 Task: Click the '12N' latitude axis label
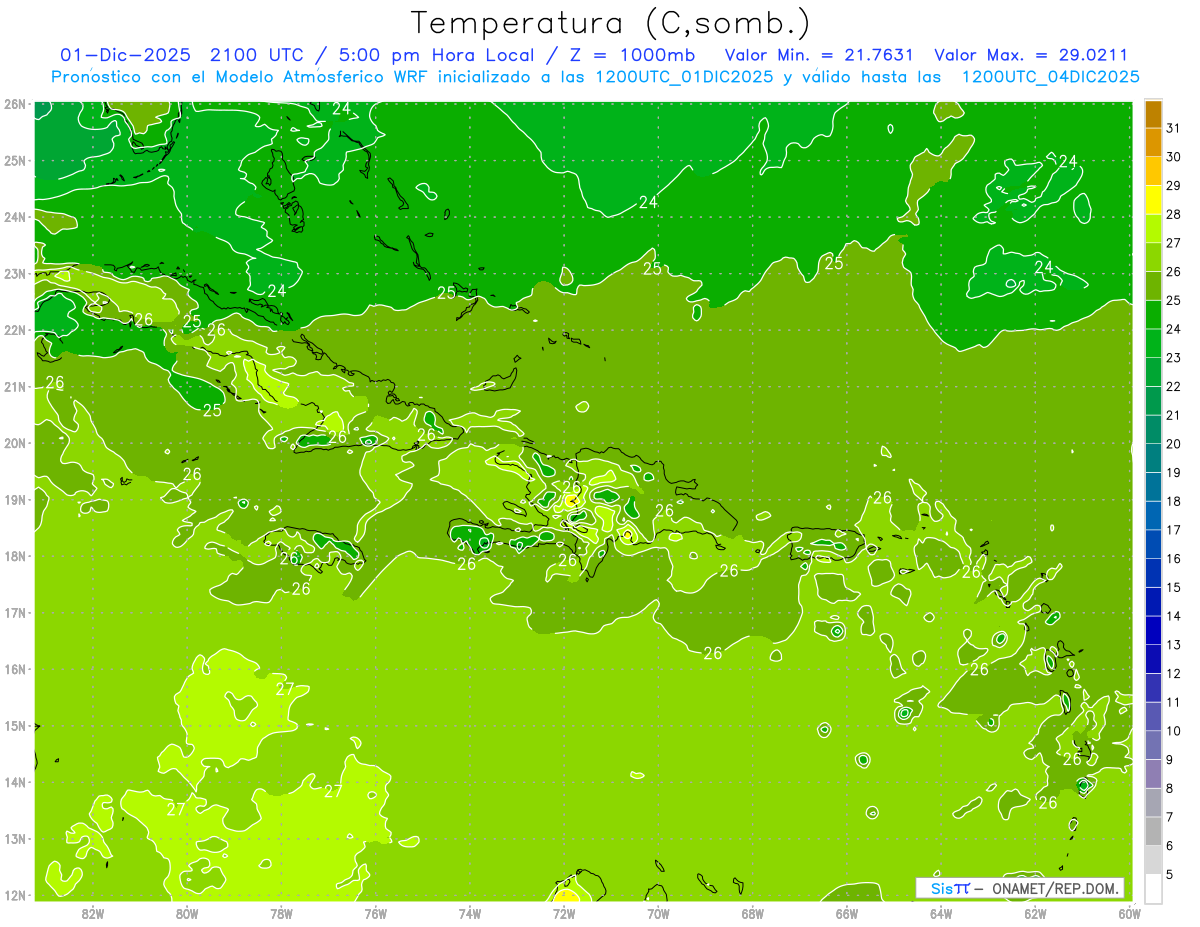14,895
